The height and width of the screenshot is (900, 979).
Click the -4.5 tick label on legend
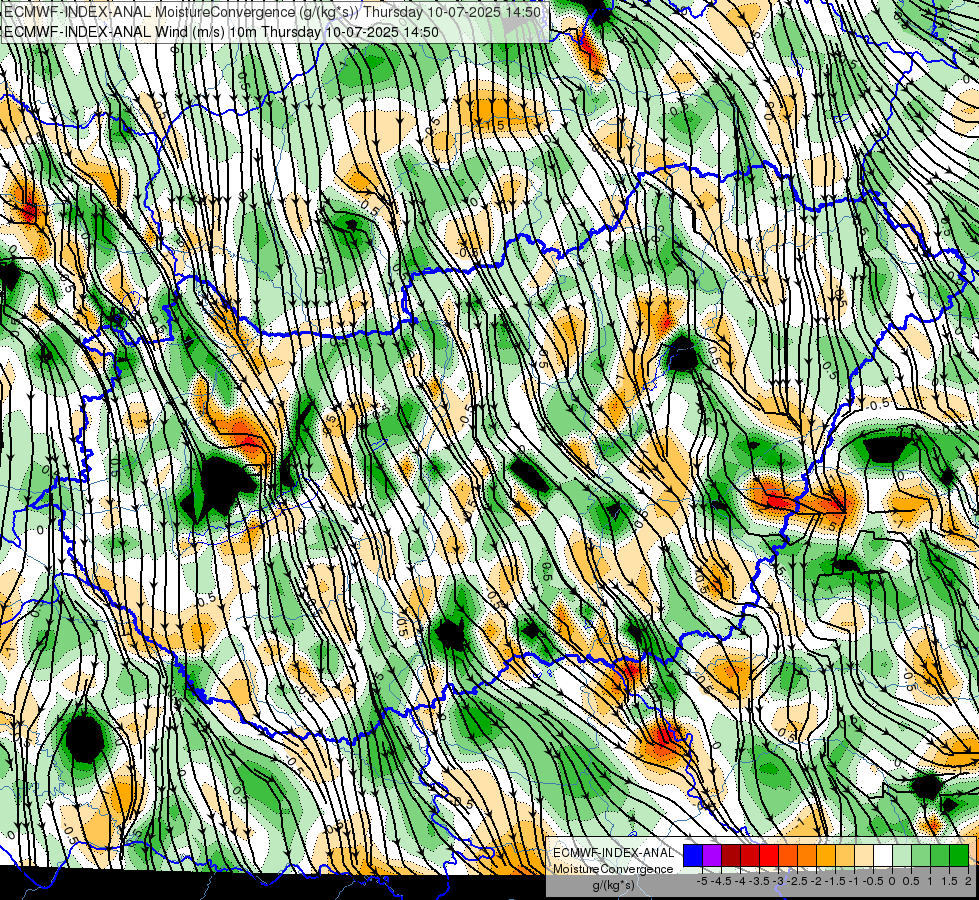pyautogui.click(x=721, y=881)
